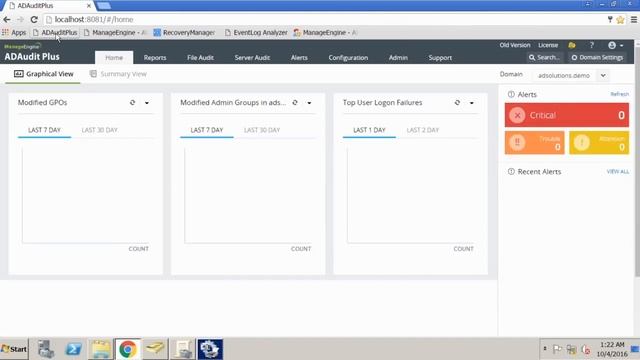This screenshot has height=360, width=640.
Task: Select LAST 30 DAY in Modified GPOs
Action: [x=99, y=130]
